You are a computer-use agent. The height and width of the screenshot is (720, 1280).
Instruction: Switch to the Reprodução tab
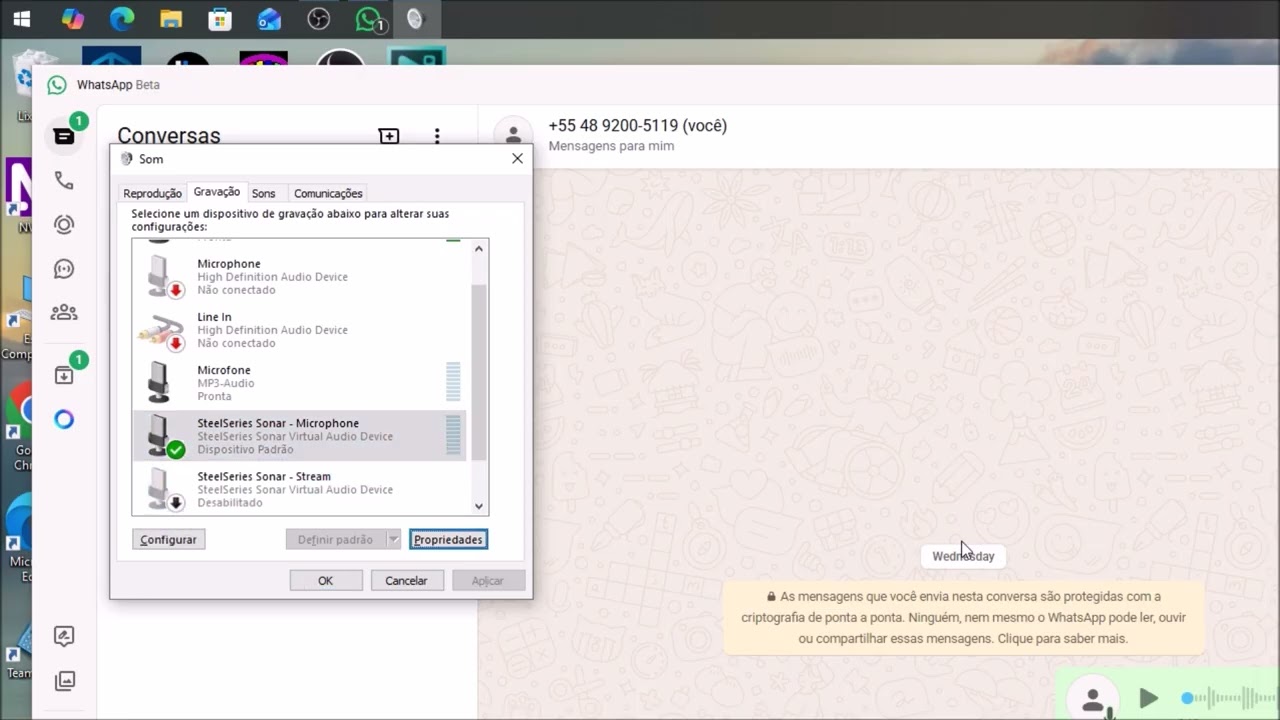coord(152,194)
